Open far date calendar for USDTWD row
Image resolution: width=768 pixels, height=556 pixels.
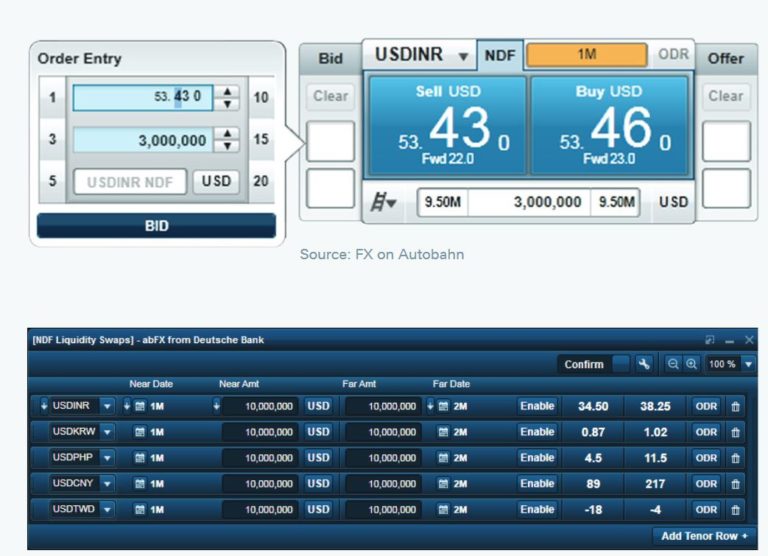443,510
